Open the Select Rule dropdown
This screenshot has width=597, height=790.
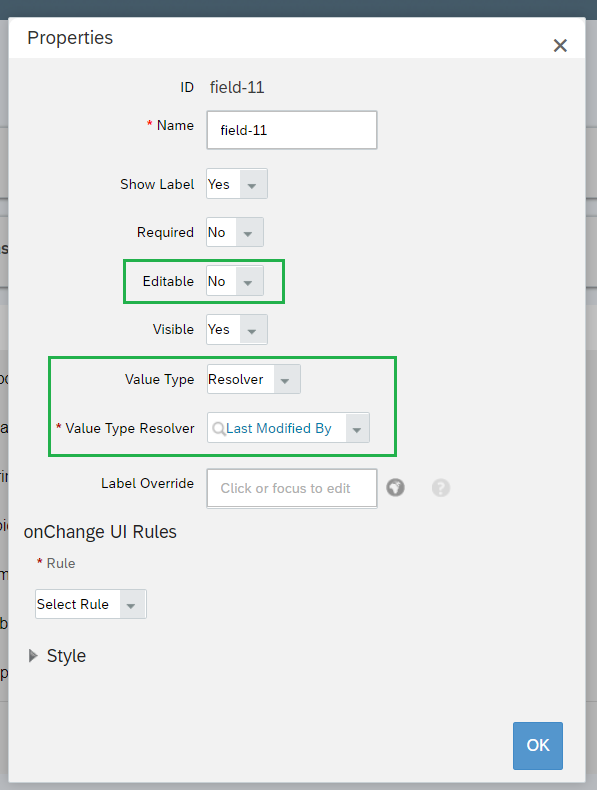[91, 604]
